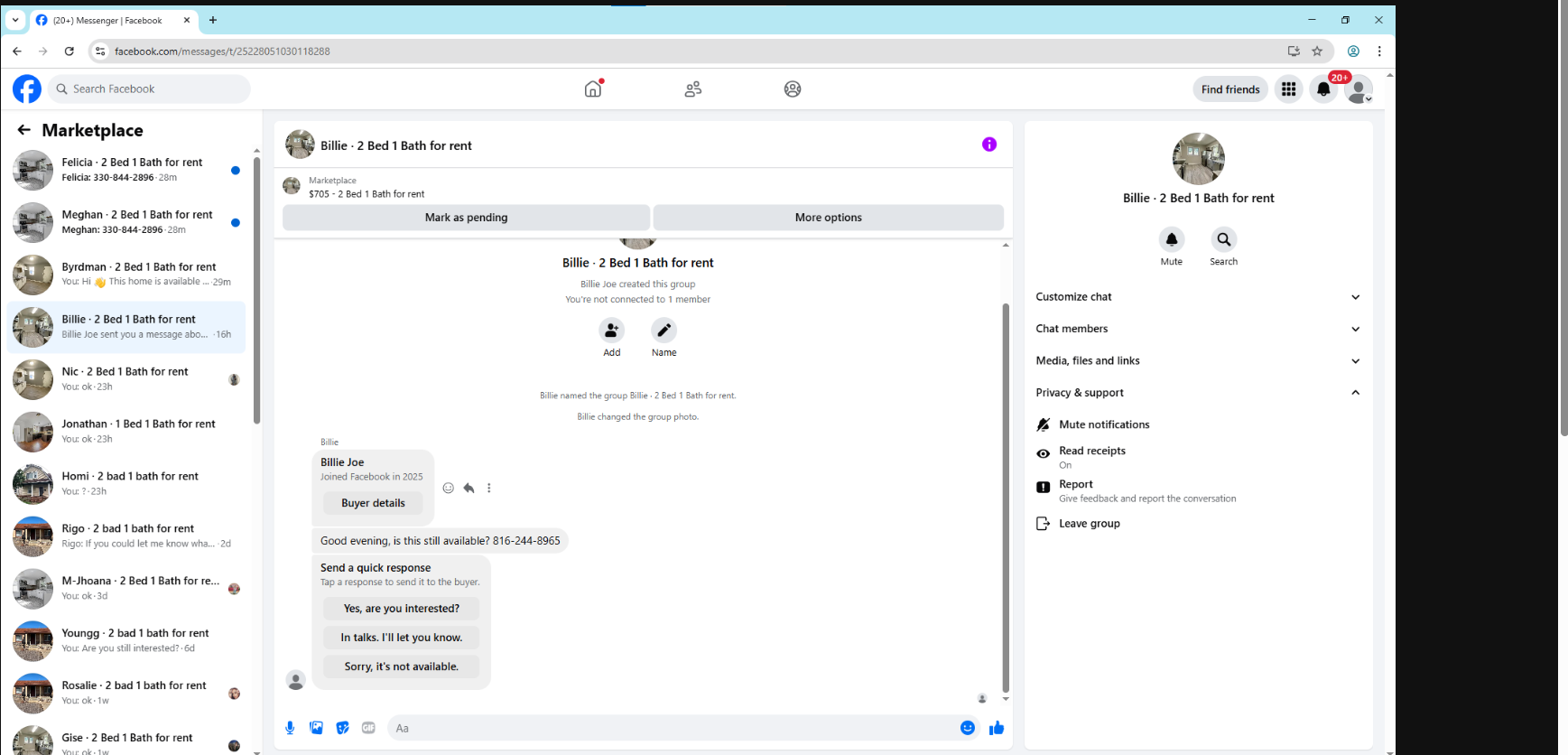1568x755 pixels.
Task: Open Nic conversation in list
Action: coord(126,379)
